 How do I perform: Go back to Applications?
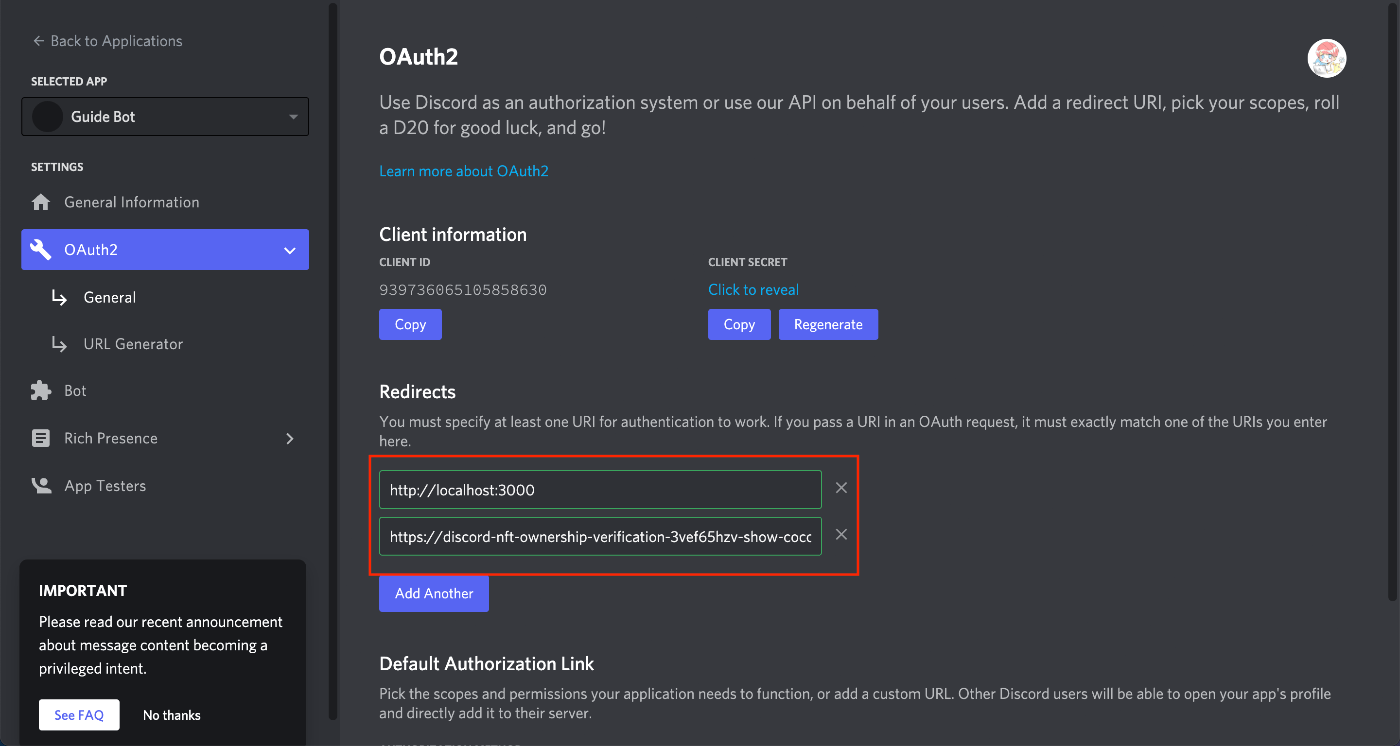[x=107, y=41]
